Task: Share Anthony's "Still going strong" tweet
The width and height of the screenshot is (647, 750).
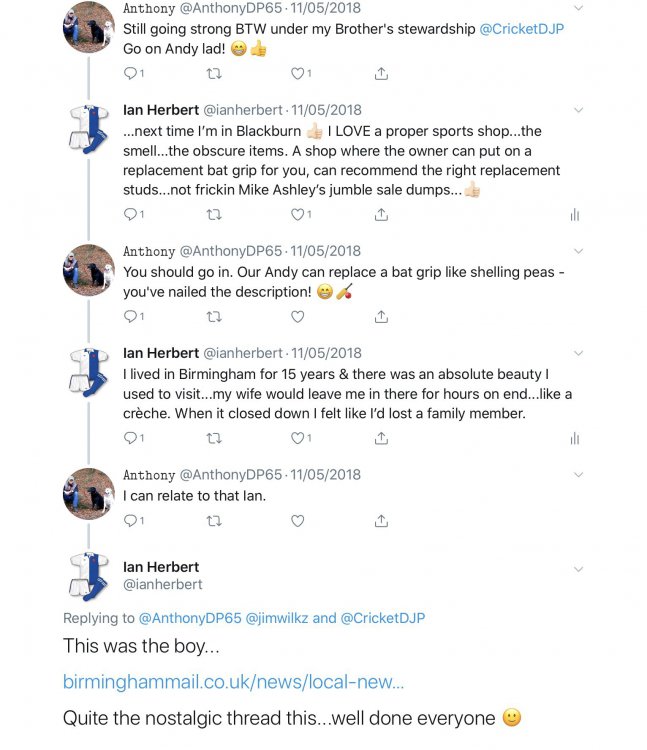Action: coord(381,73)
